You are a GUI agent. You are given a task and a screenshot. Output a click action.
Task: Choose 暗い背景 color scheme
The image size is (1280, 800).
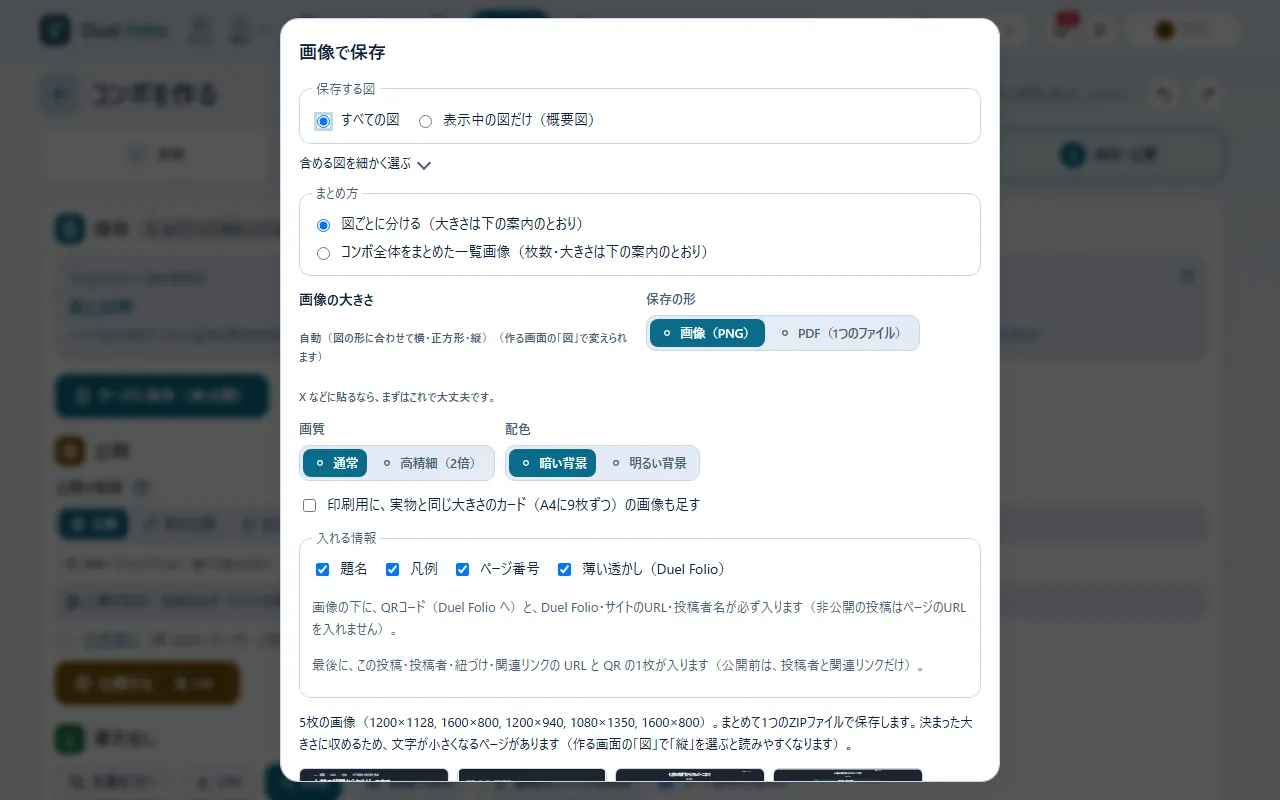[552, 463]
